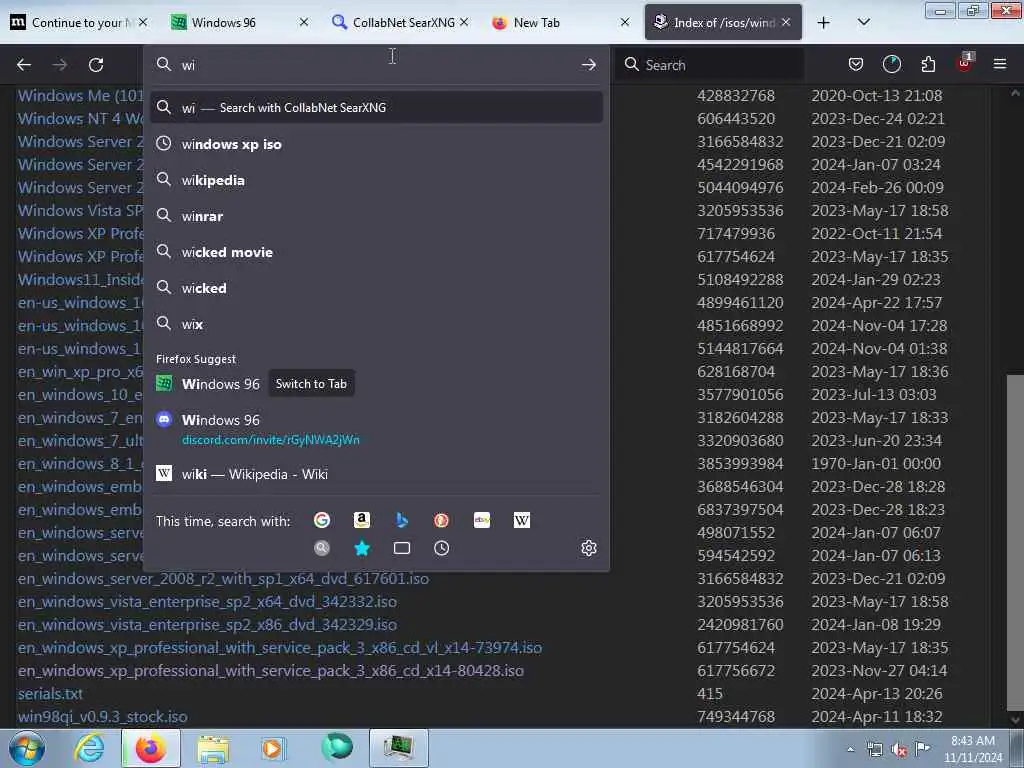1024x768 pixels.
Task: Open win98qi_v0.9.3_stock.iso link
Action: click(x=103, y=716)
